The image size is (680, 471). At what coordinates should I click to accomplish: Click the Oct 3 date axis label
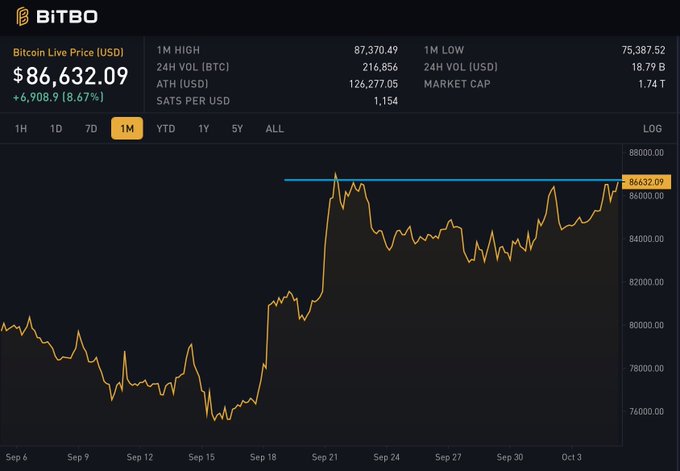click(x=572, y=457)
